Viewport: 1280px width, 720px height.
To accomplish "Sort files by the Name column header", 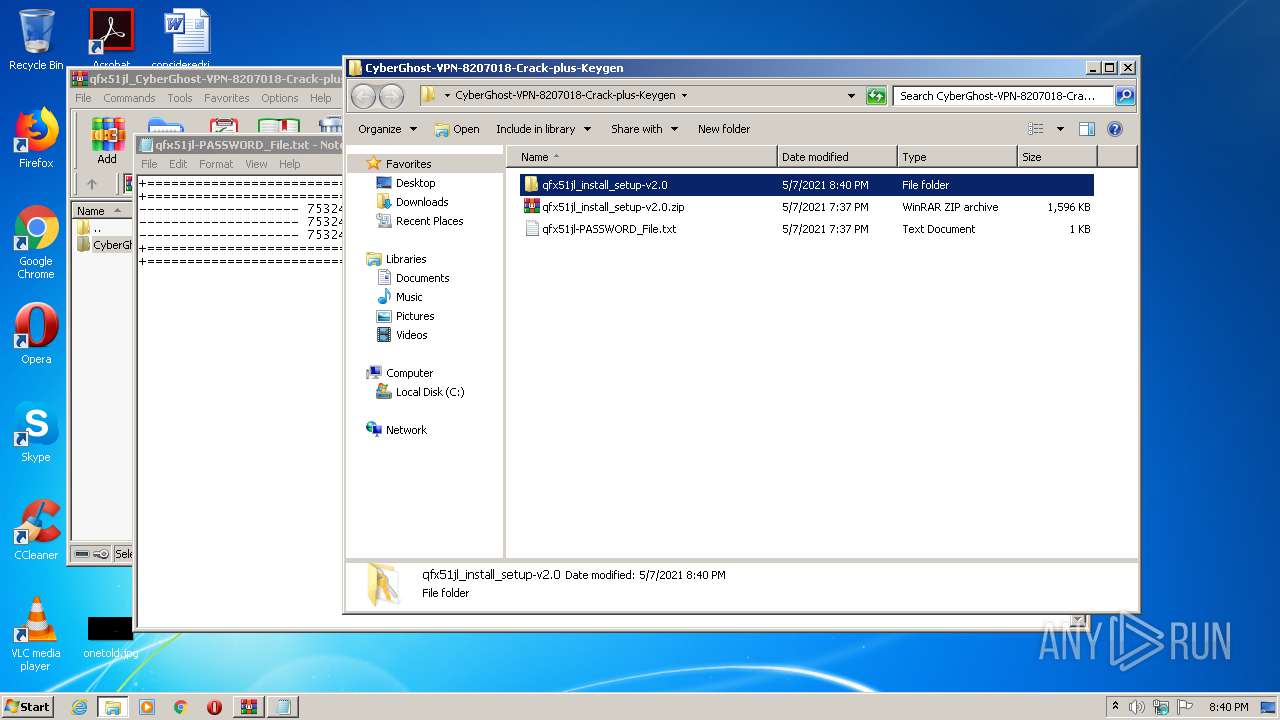I will pos(643,157).
